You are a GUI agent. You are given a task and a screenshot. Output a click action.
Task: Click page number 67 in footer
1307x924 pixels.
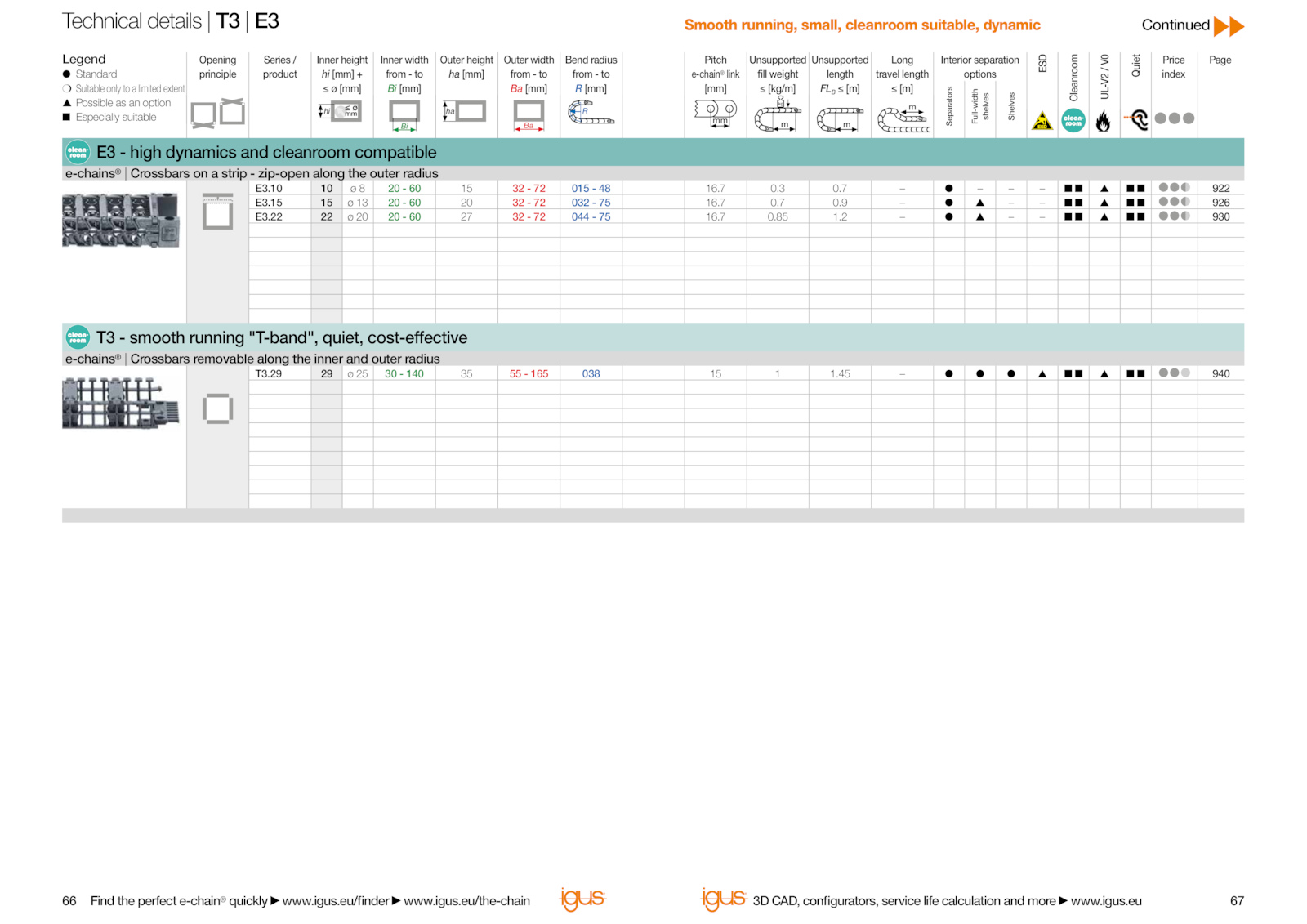point(1237,901)
